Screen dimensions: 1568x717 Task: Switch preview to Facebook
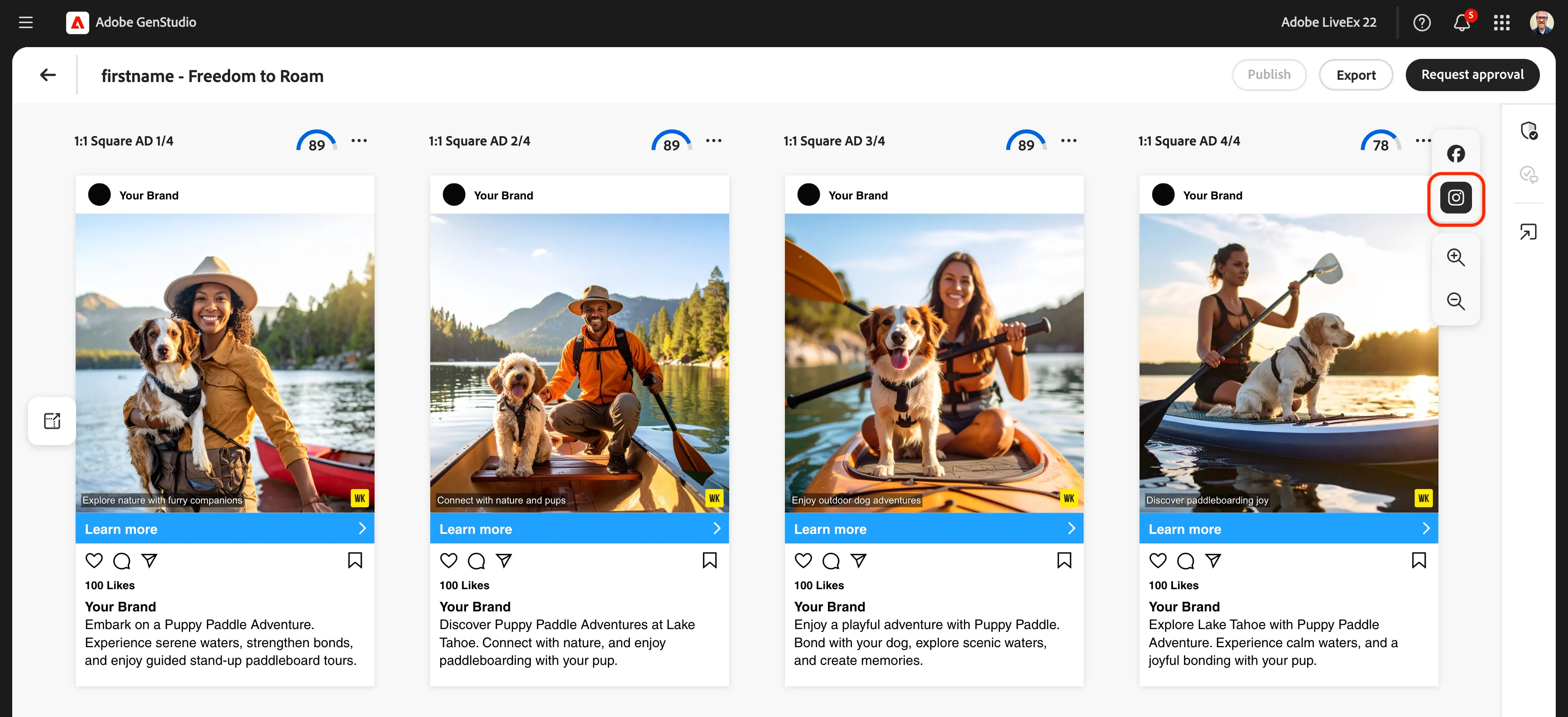pyautogui.click(x=1455, y=154)
